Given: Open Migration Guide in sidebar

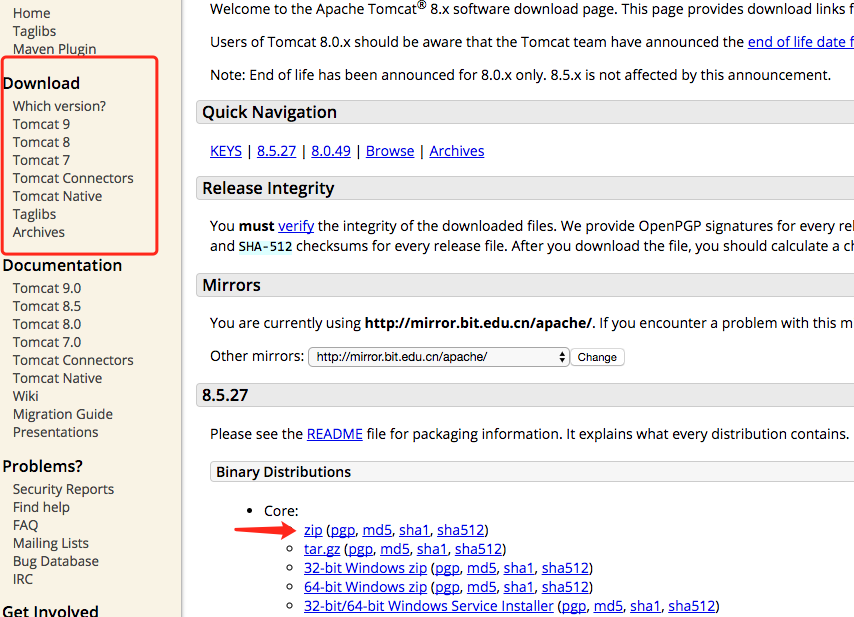Looking at the screenshot, I should 63,414.
